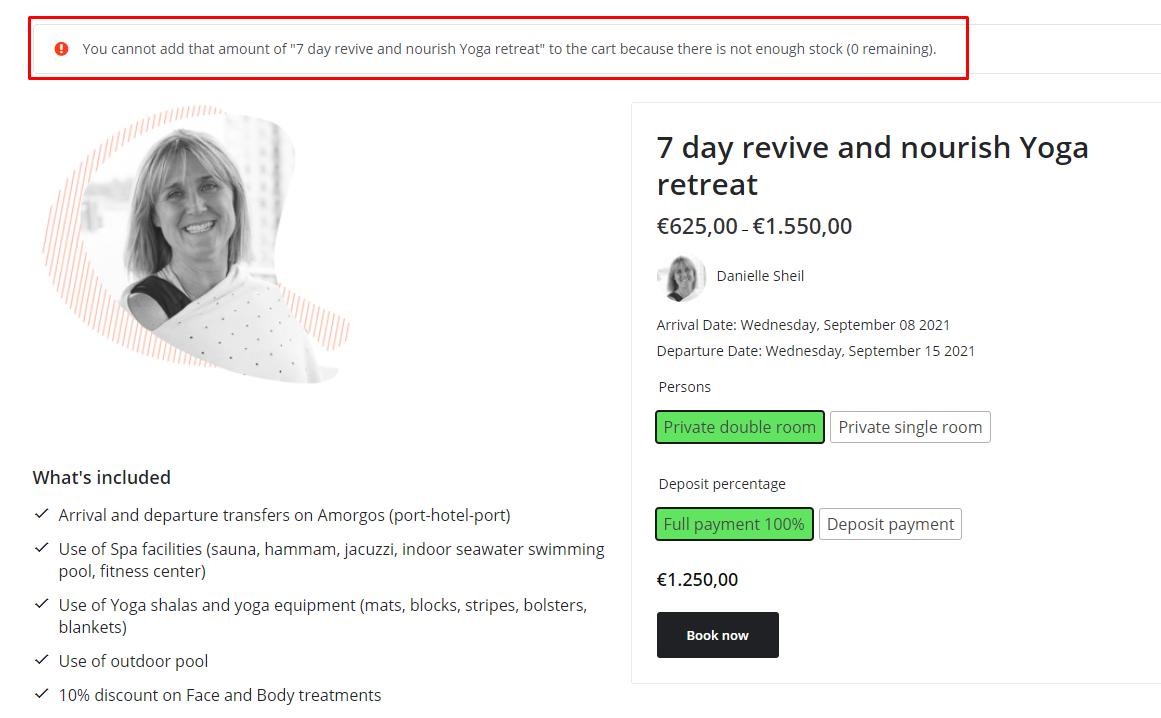Click checkmark beside 10% discount item
This screenshot has width=1161, height=718.
point(42,694)
